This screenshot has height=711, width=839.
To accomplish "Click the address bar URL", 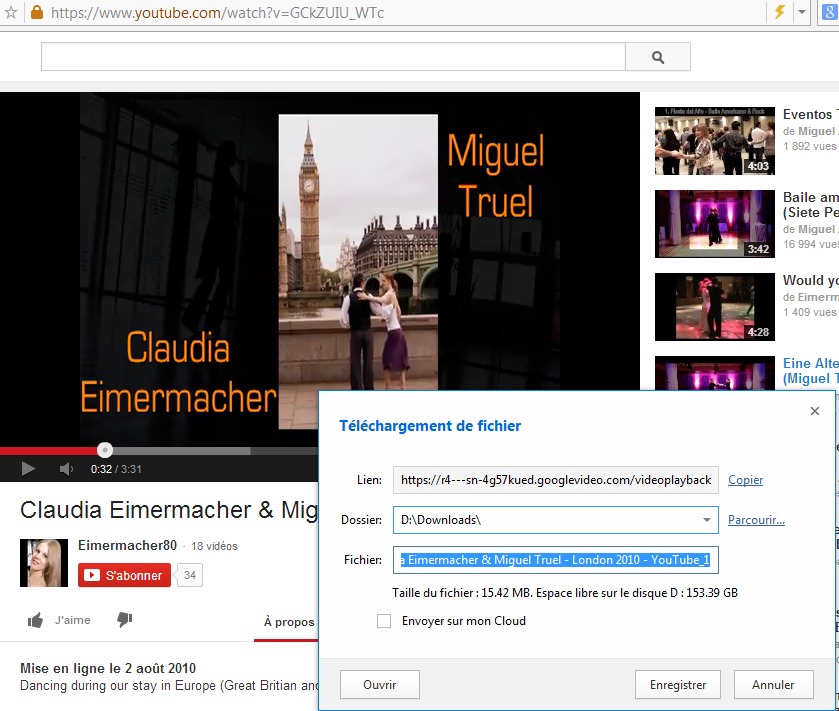I will (x=217, y=12).
